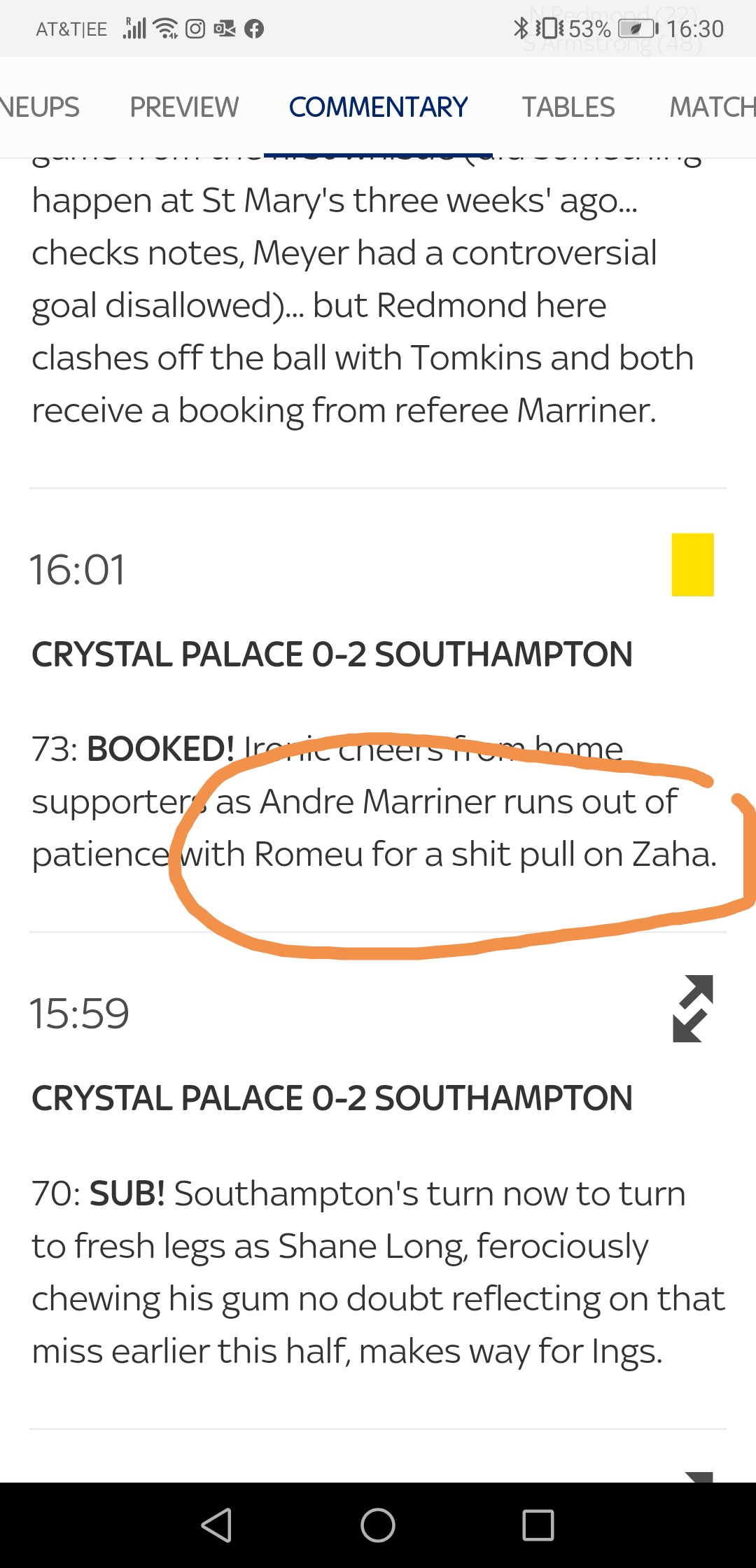Tap the battery indicator icon
The image size is (756, 1568).
[636, 29]
